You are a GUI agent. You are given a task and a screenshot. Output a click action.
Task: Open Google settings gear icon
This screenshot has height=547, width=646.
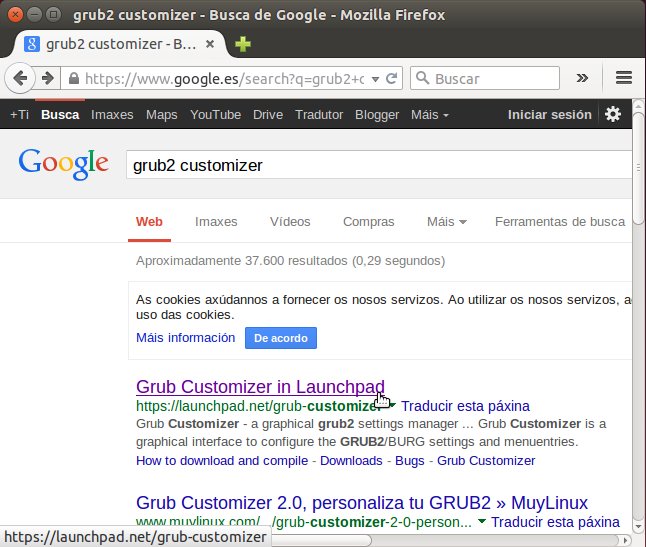[x=613, y=114]
